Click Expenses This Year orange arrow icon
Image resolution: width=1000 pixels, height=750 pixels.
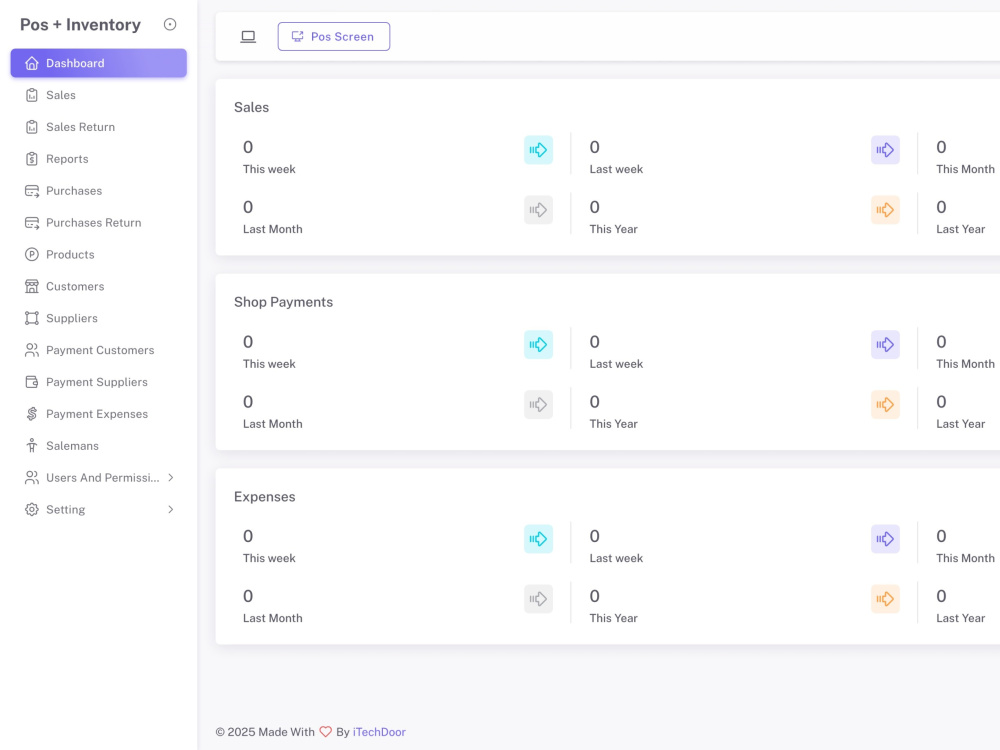(885, 599)
